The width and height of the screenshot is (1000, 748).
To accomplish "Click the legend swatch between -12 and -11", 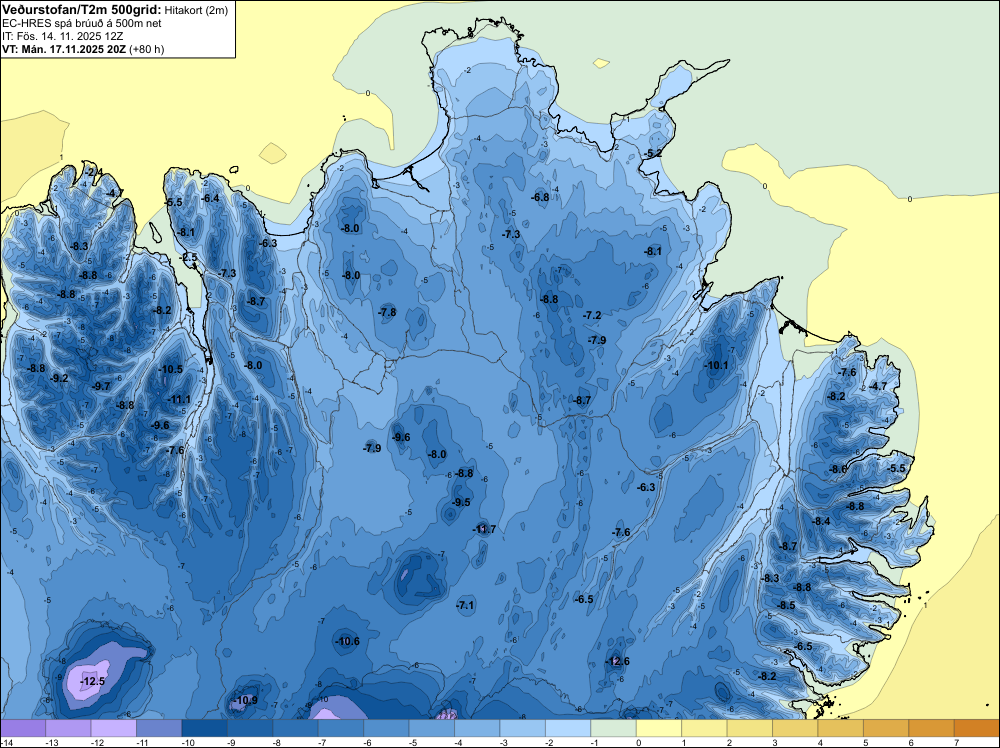I will 114,728.
